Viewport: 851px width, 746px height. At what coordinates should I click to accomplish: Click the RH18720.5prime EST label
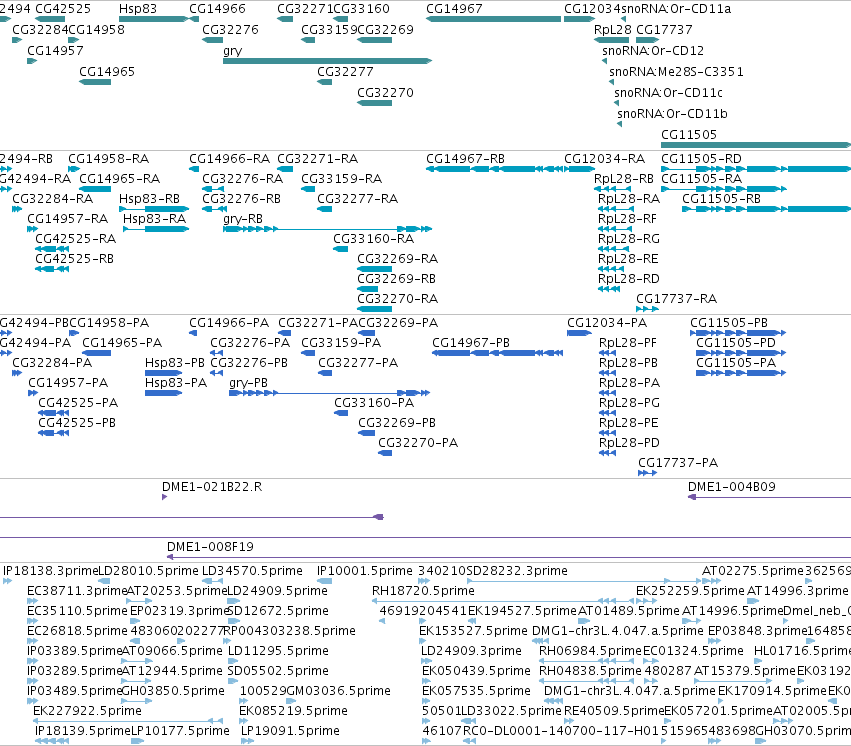coord(423,591)
